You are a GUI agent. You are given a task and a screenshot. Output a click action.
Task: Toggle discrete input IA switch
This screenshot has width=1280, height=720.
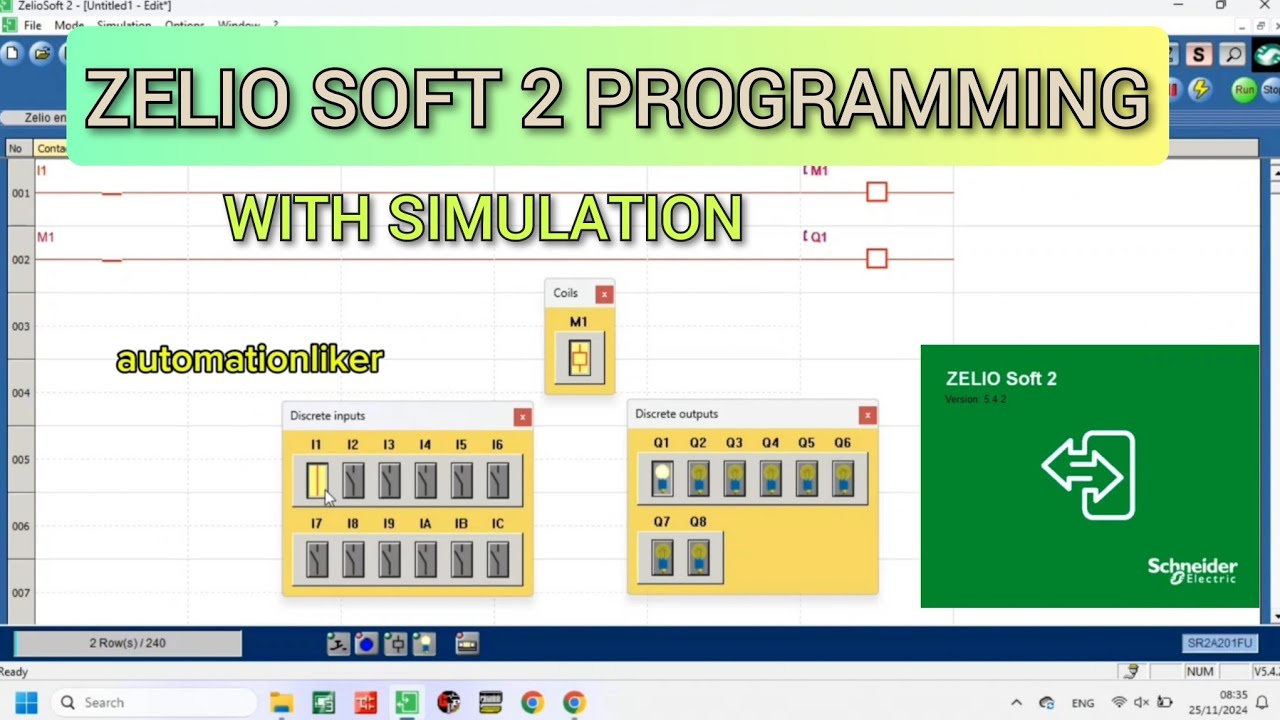pos(425,560)
